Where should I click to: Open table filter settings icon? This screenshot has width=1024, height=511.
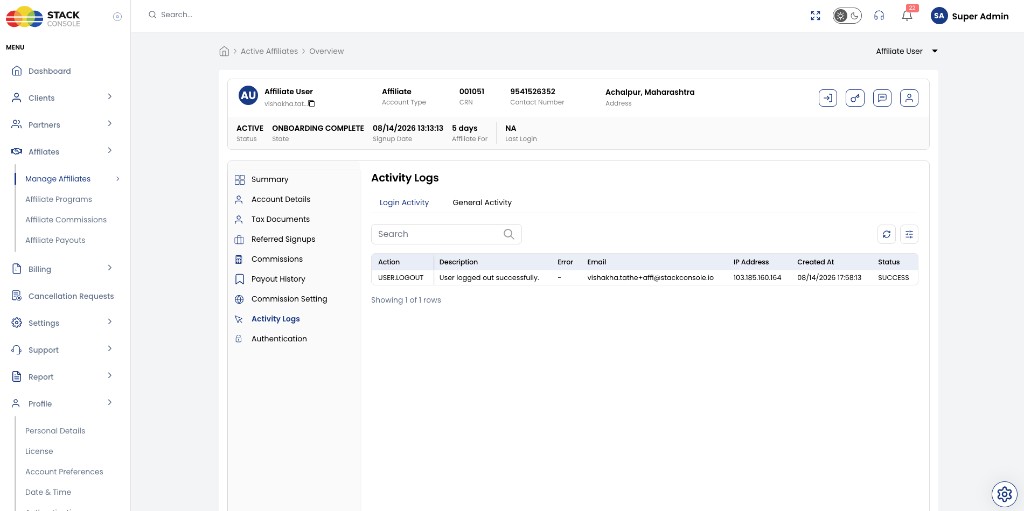pyautogui.click(x=909, y=234)
